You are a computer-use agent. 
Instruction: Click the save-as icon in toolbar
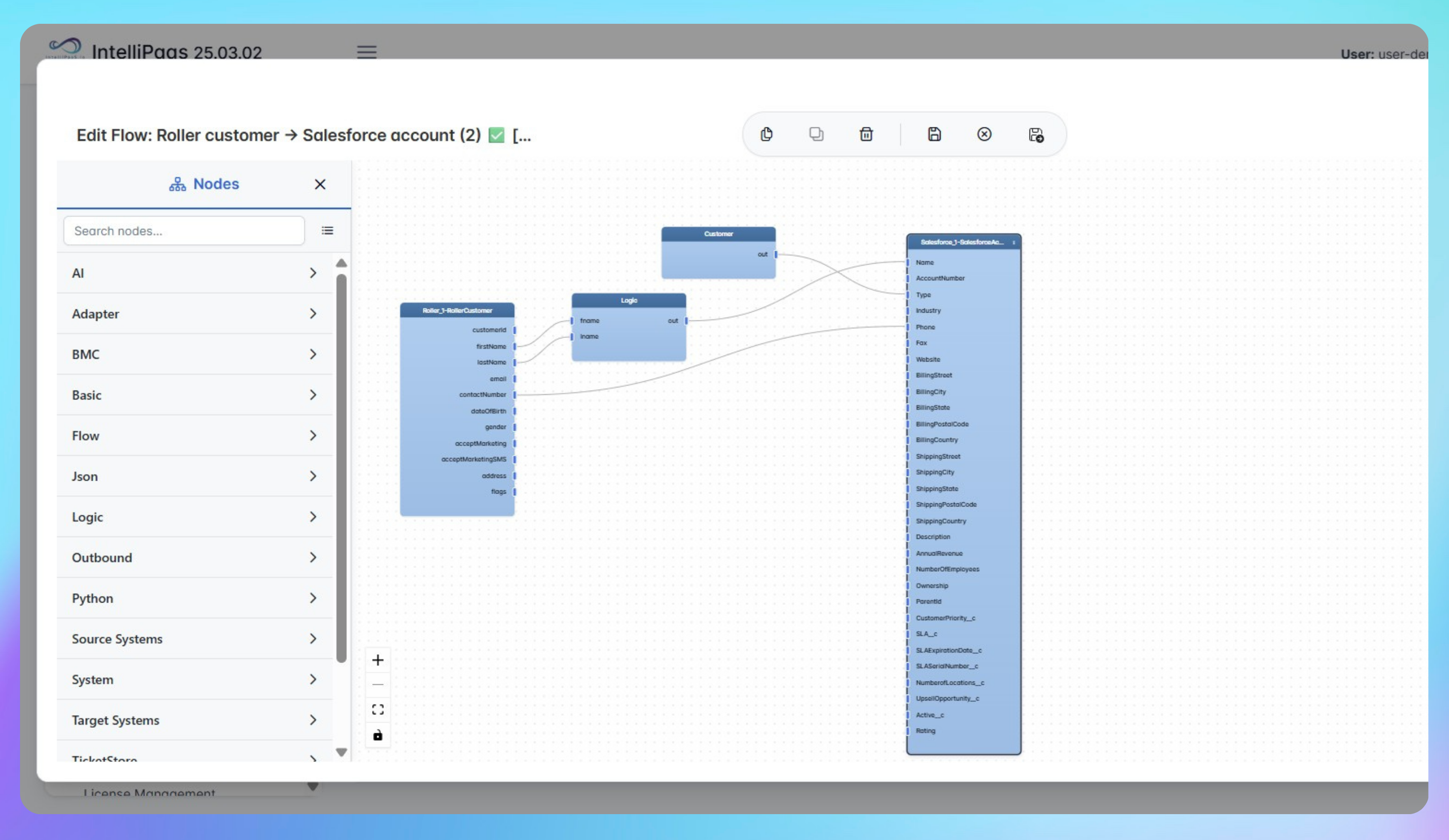pos(1035,135)
